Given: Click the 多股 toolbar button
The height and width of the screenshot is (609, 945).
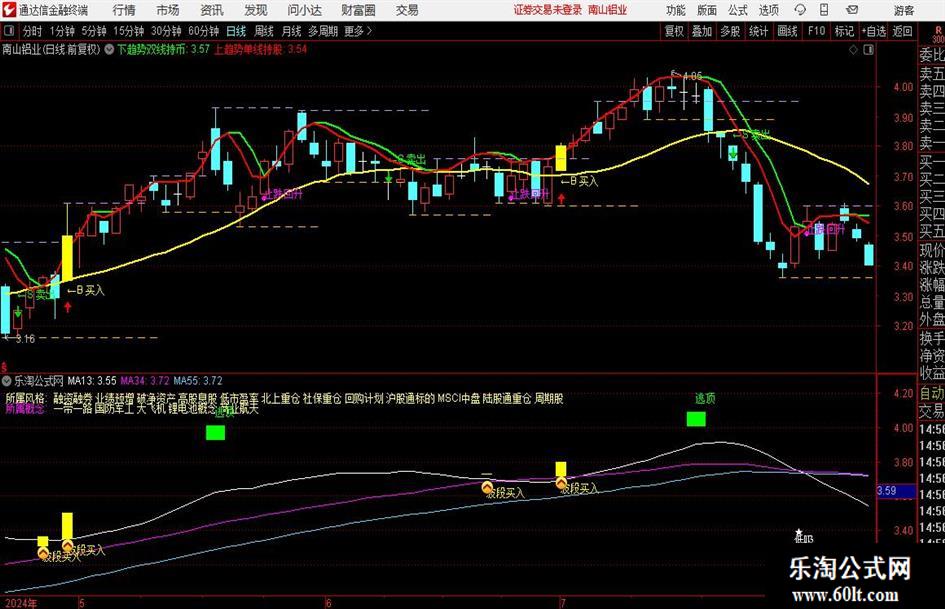Looking at the screenshot, I should pyautogui.click(x=730, y=31).
